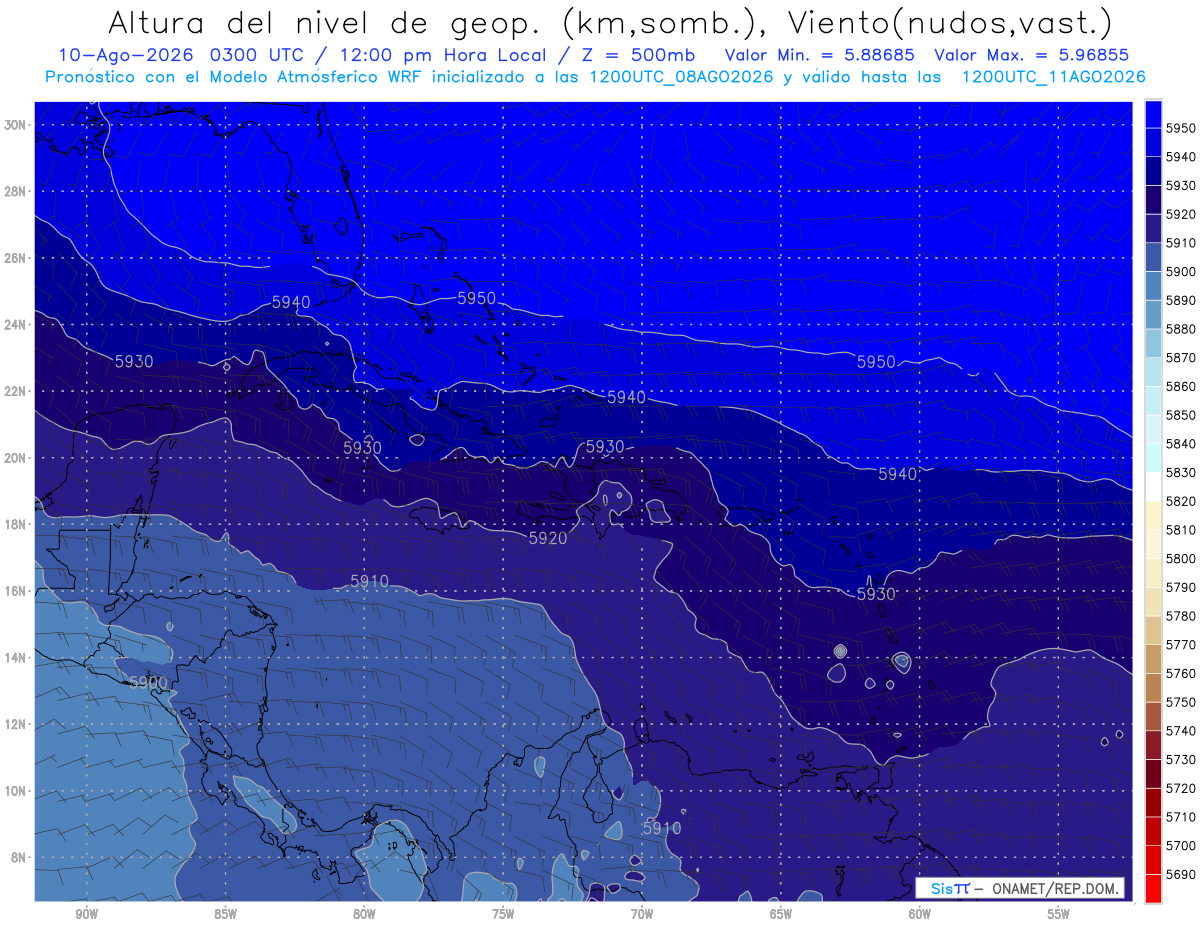Select the '22N' latitude label

[16, 391]
